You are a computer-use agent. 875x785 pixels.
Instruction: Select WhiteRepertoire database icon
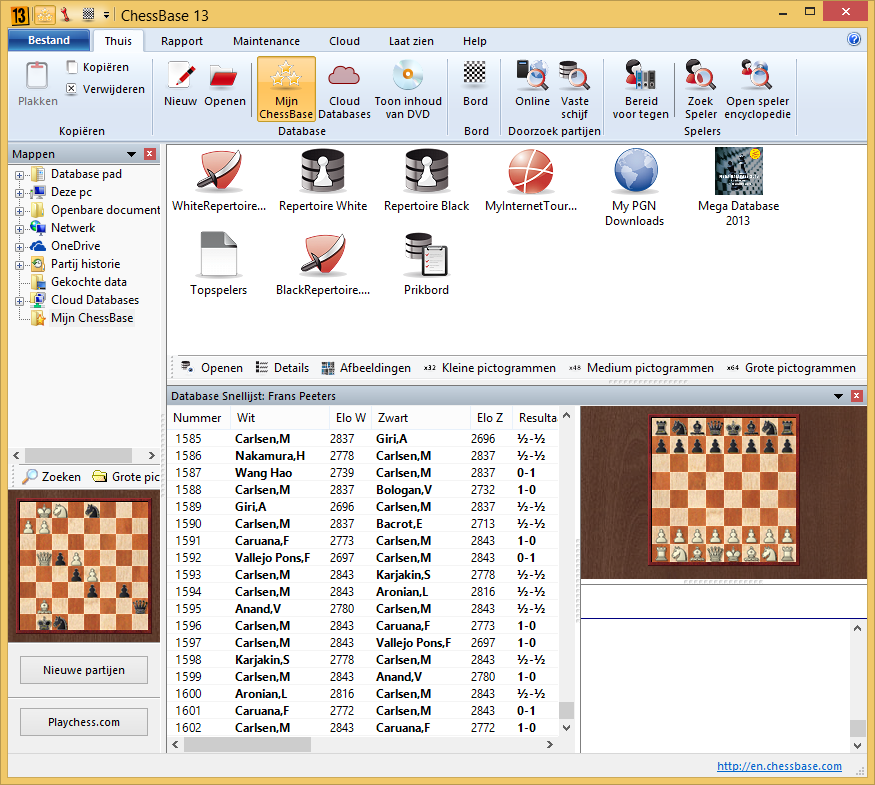point(219,171)
